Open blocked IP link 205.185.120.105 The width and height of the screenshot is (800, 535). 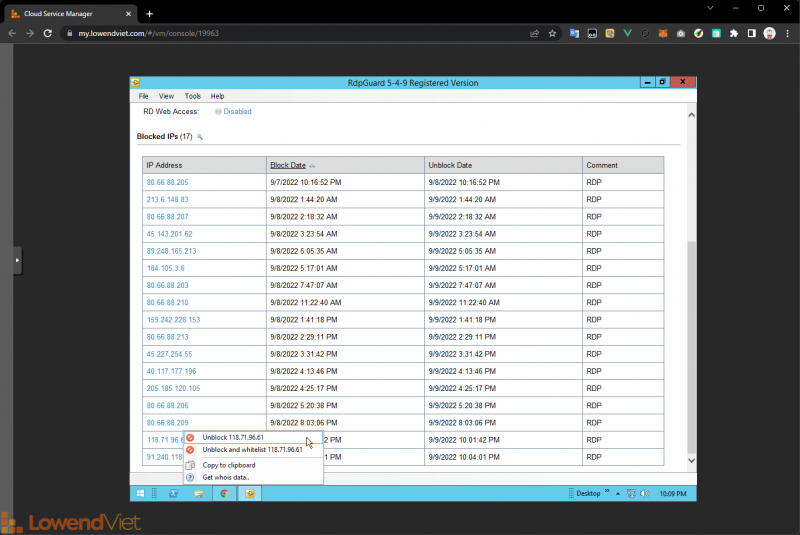(173, 389)
